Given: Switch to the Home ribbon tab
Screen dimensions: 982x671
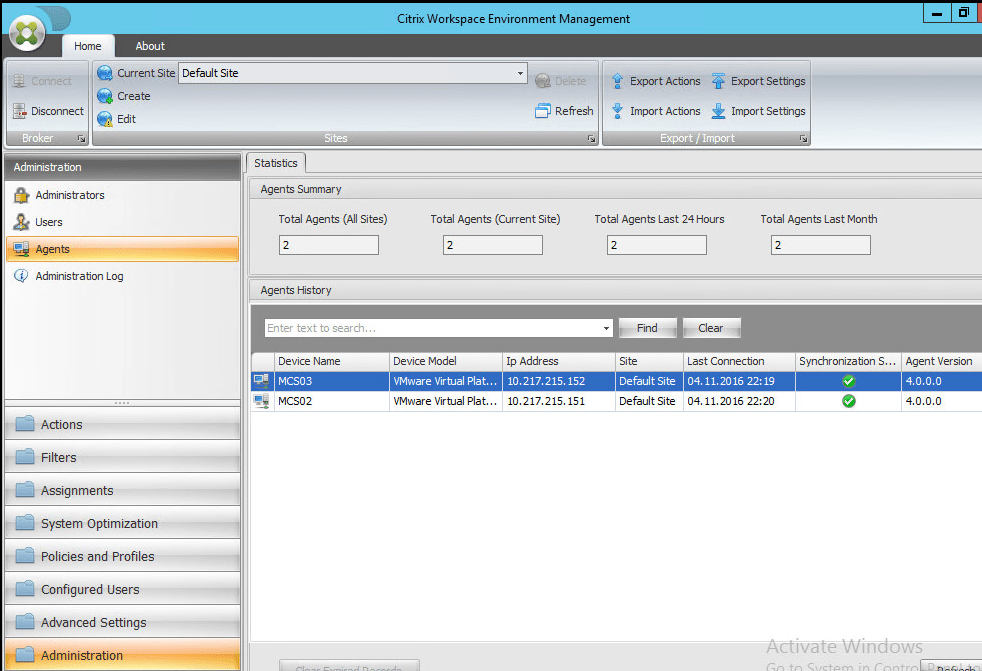Looking at the screenshot, I should coord(88,46).
